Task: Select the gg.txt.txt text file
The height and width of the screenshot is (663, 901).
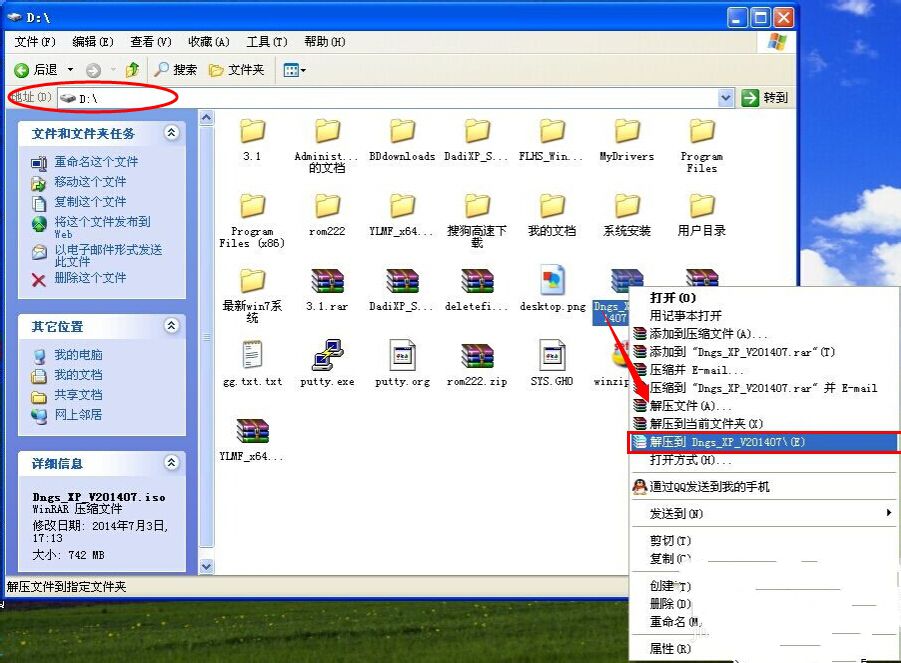Action: (x=252, y=356)
